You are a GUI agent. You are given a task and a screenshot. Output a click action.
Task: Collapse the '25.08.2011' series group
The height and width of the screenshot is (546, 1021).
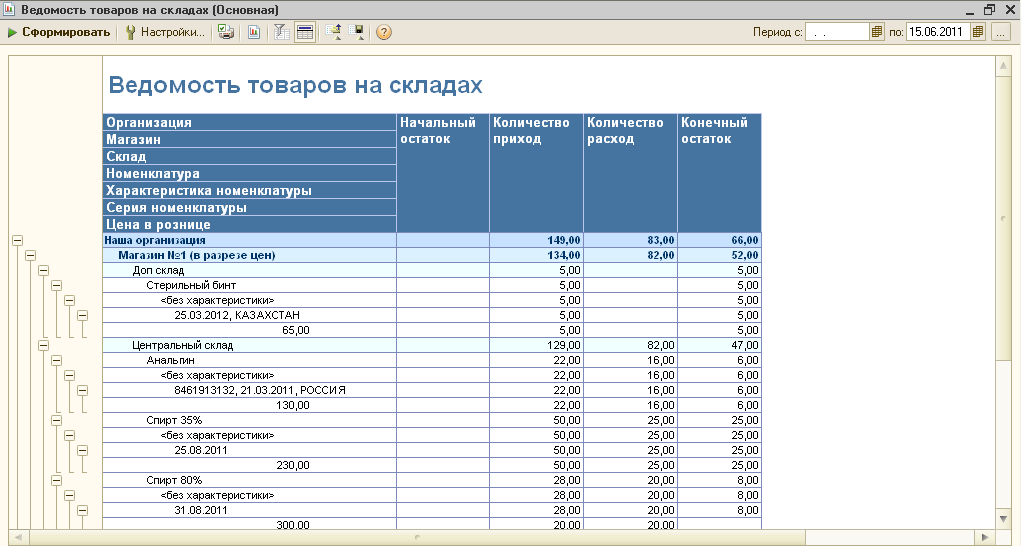tap(83, 450)
